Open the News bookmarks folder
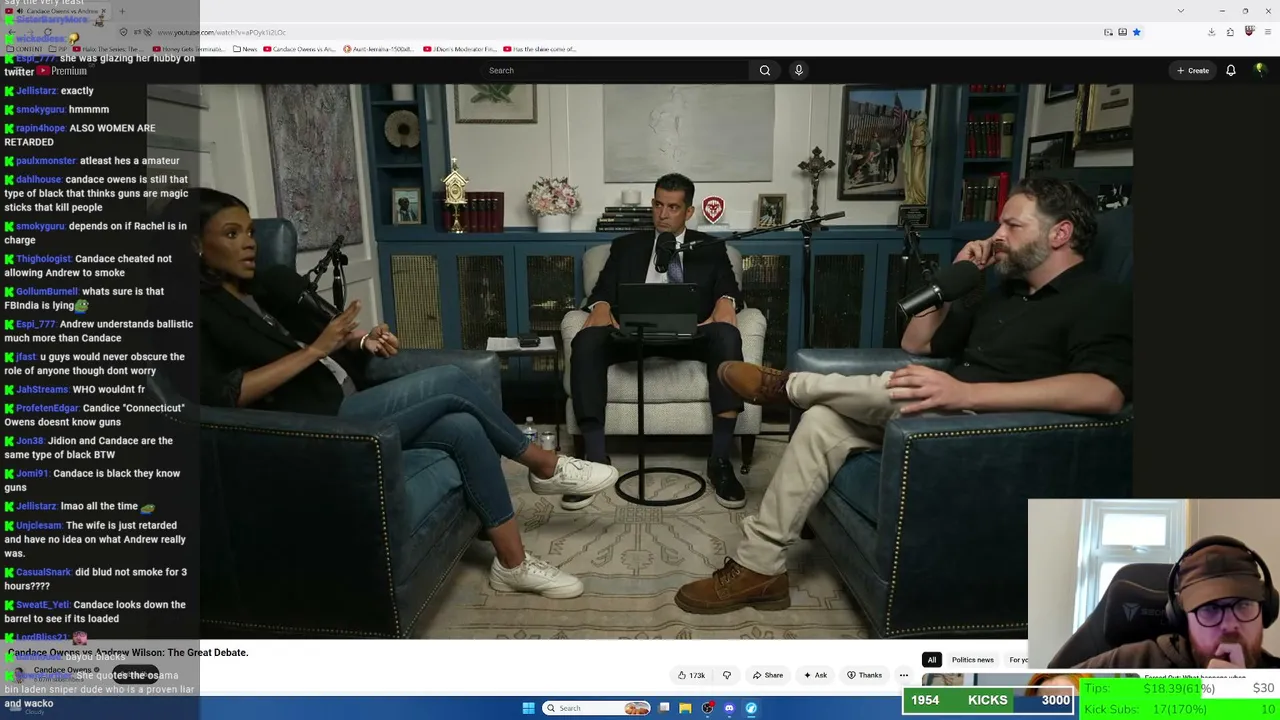 (244, 49)
